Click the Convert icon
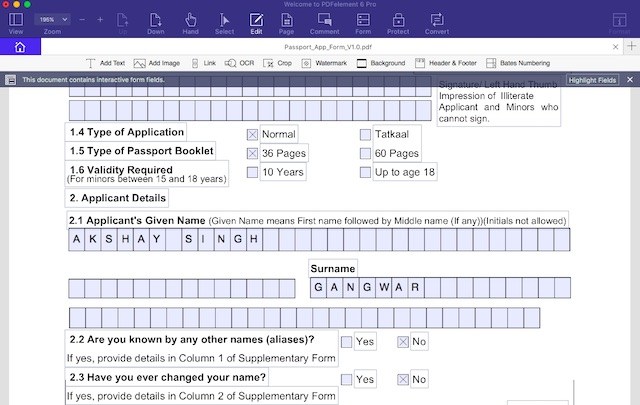This screenshot has height=405, width=640. [436, 22]
